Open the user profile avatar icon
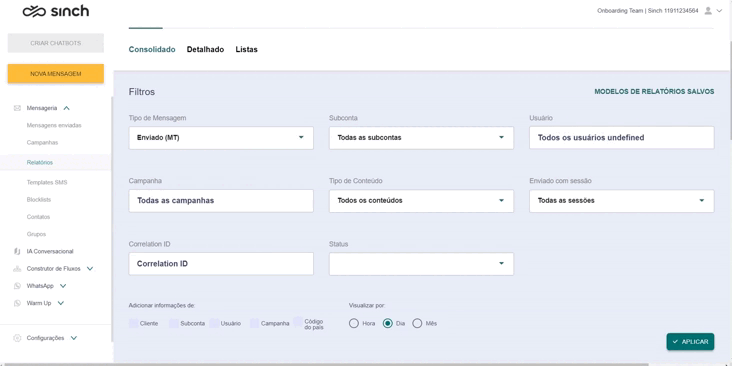This screenshot has height=366, width=732. pos(708,11)
